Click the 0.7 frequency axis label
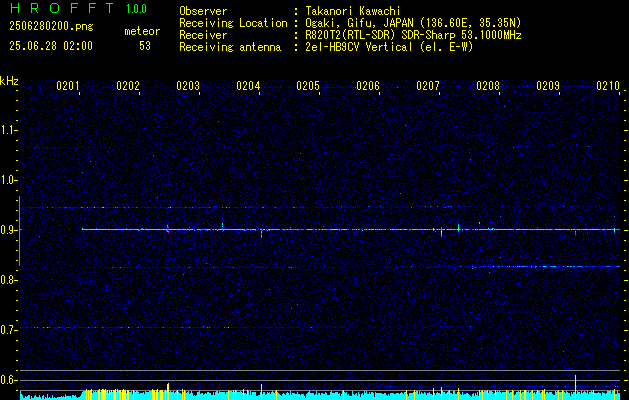 tap(8, 330)
